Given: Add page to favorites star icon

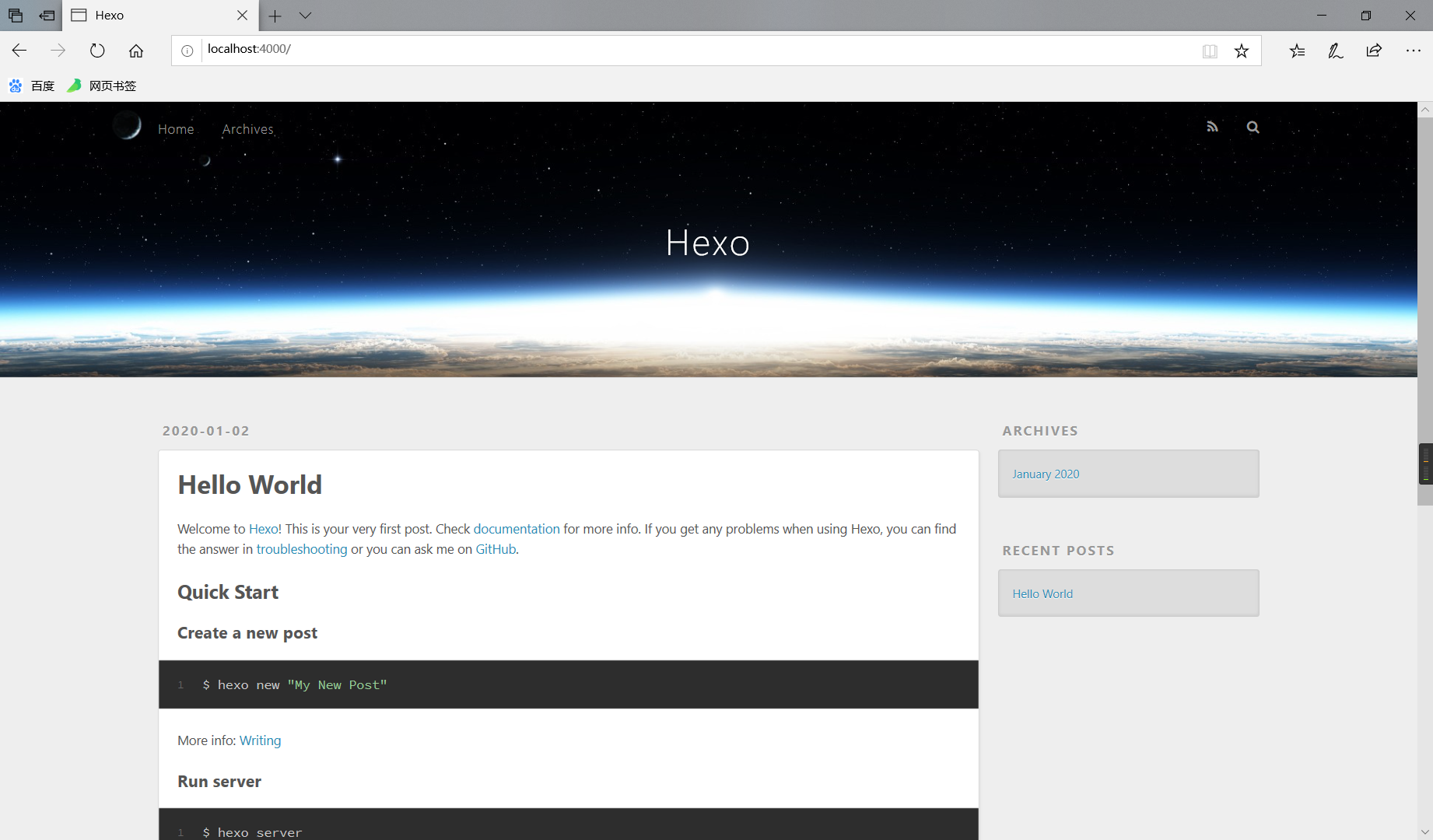Looking at the screenshot, I should (1242, 51).
